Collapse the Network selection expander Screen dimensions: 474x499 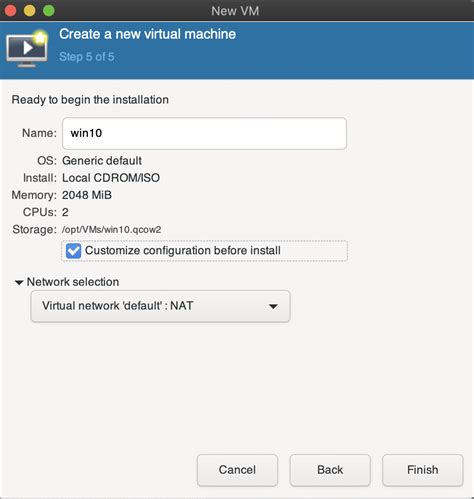19,282
